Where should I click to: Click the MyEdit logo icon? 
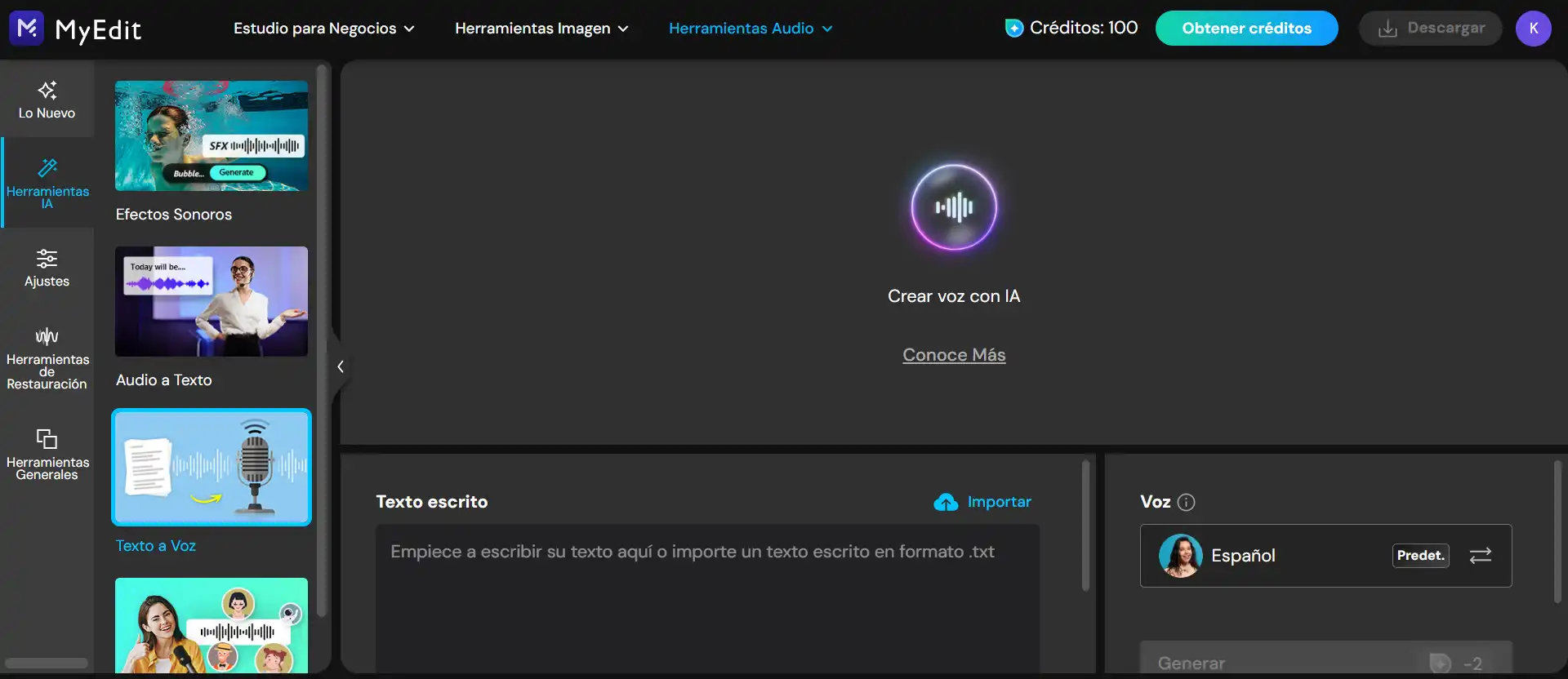point(27,29)
